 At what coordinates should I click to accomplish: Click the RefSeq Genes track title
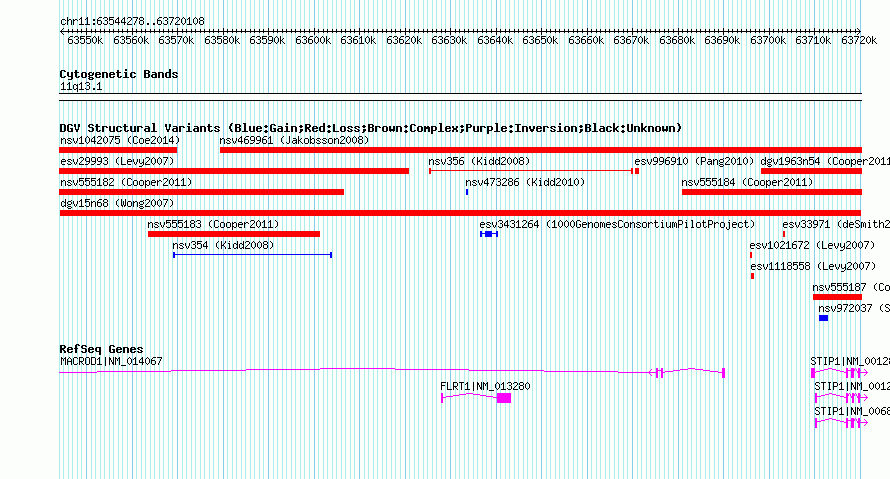pos(101,350)
